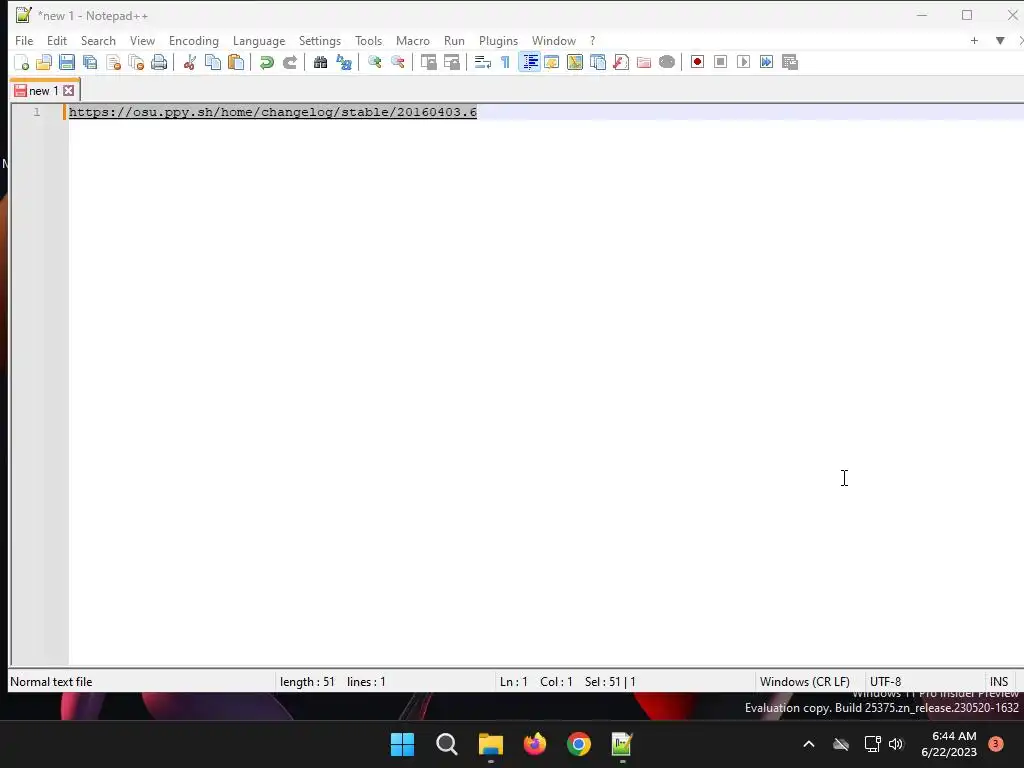Launch Google Chrome from the taskbar
Viewport: 1024px width, 768px height.
coord(579,744)
